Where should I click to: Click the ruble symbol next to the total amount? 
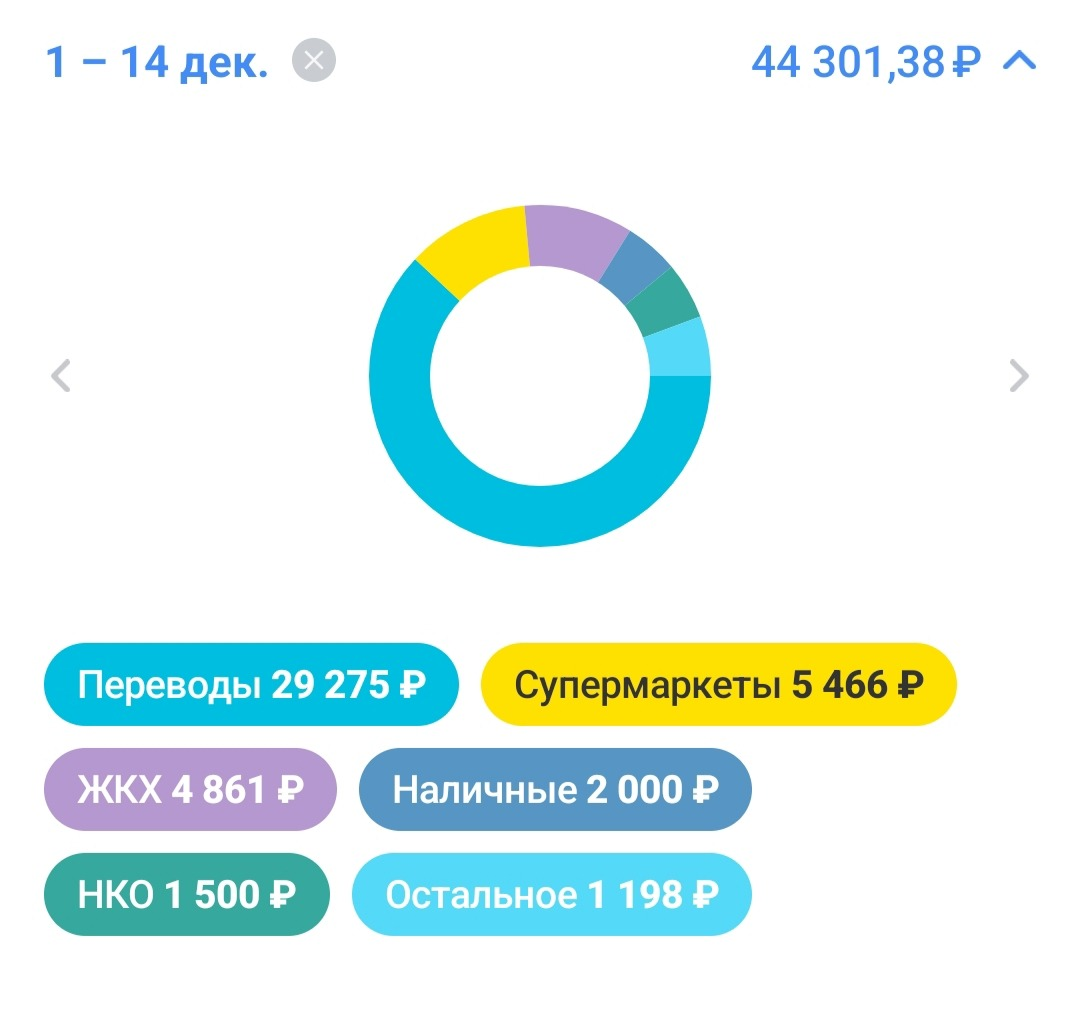coord(960,61)
